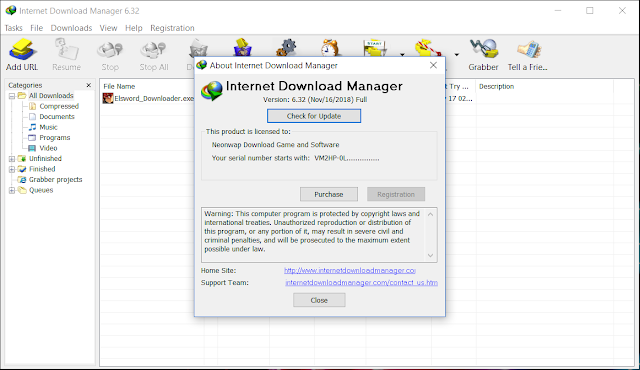
Task: Open the File menu
Action: (x=36, y=28)
